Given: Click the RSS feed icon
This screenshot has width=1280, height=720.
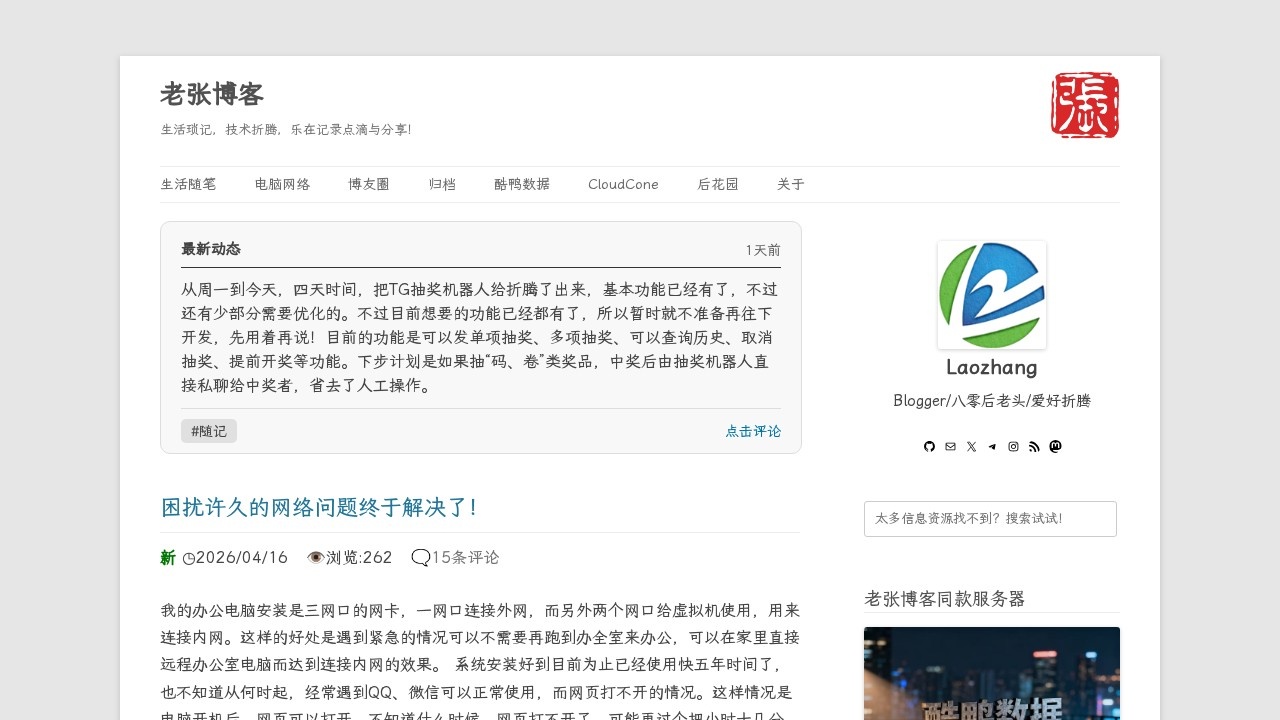Looking at the screenshot, I should [1034, 447].
